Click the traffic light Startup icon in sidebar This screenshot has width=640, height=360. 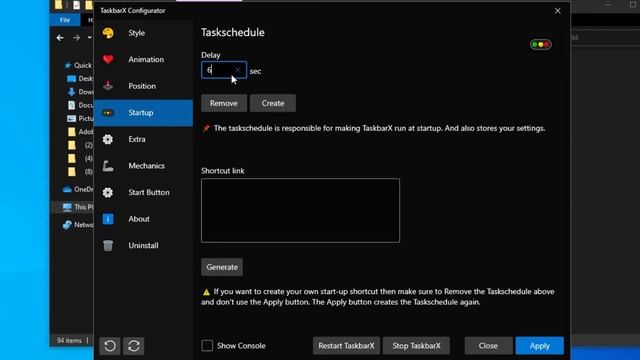(x=108, y=113)
